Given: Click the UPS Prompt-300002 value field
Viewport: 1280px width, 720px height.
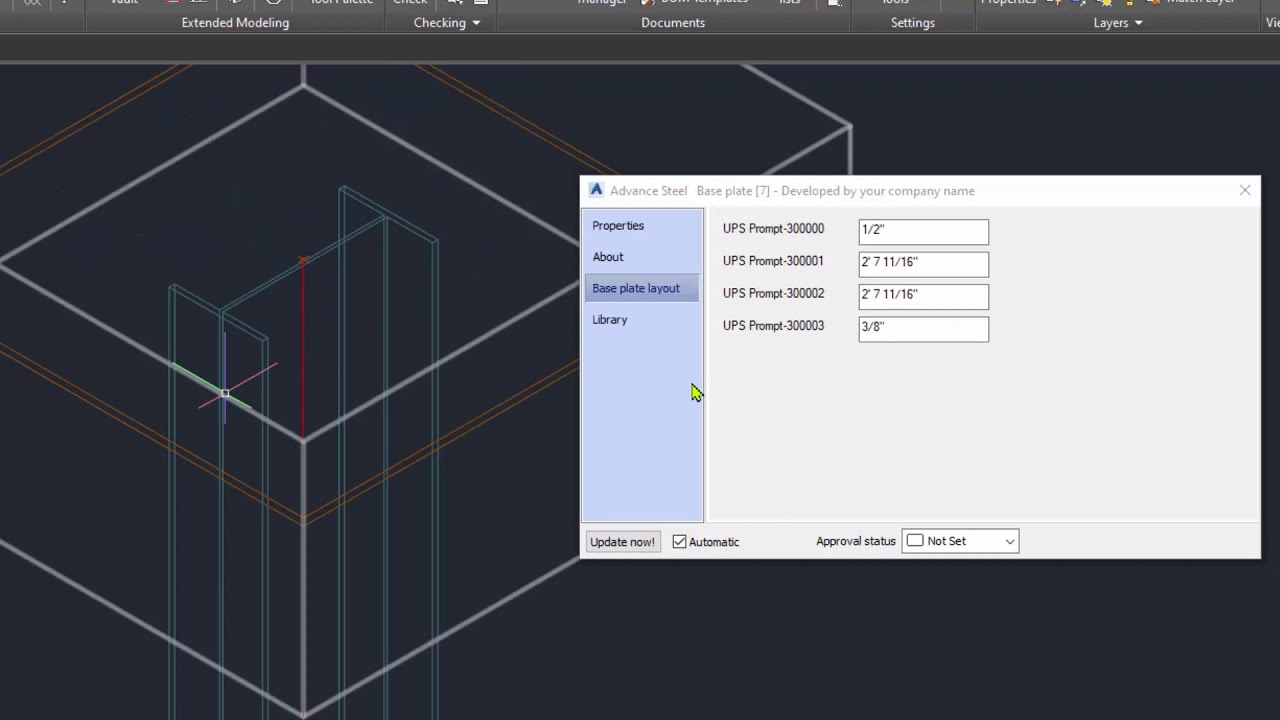Looking at the screenshot, I should pyautogui.click(x=923, y=296).
